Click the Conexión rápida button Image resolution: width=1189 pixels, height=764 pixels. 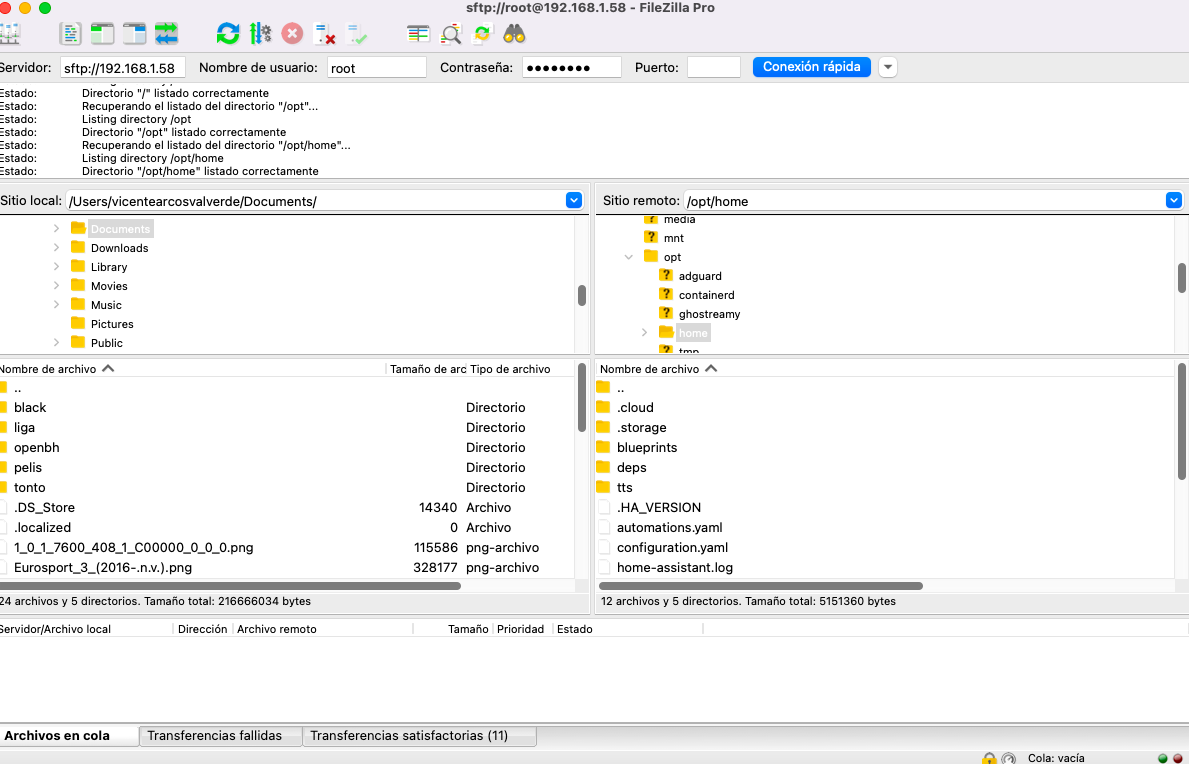(812, 67)
